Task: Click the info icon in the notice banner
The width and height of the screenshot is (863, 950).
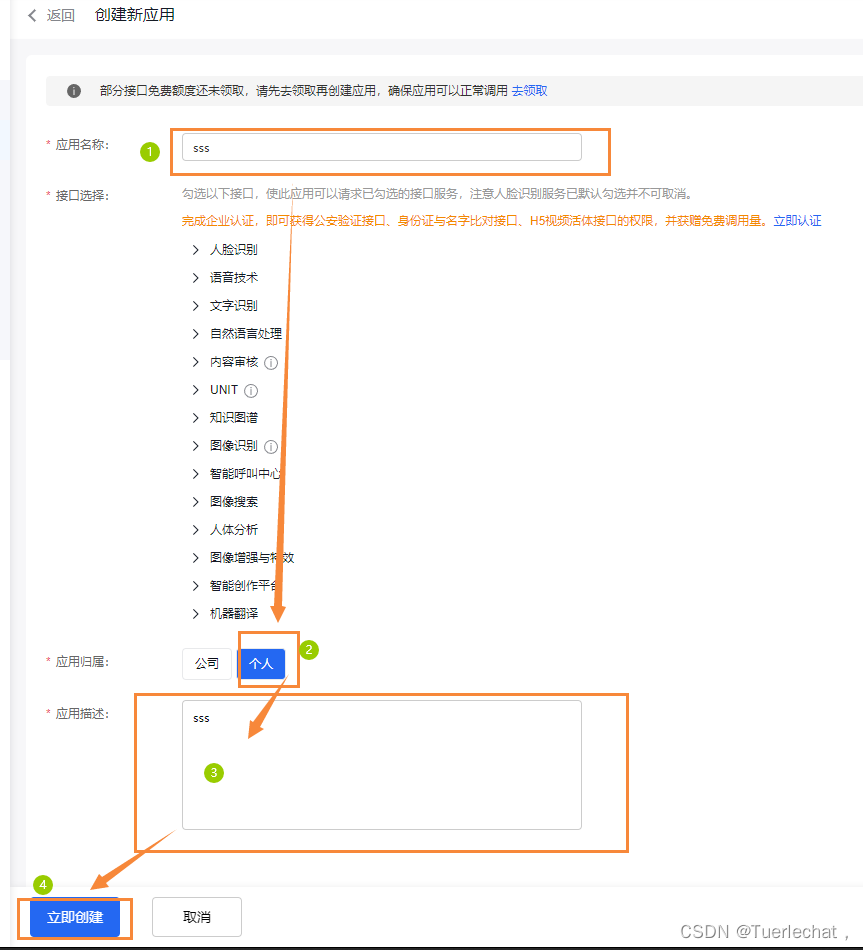Action: click(x=74, y=91)
